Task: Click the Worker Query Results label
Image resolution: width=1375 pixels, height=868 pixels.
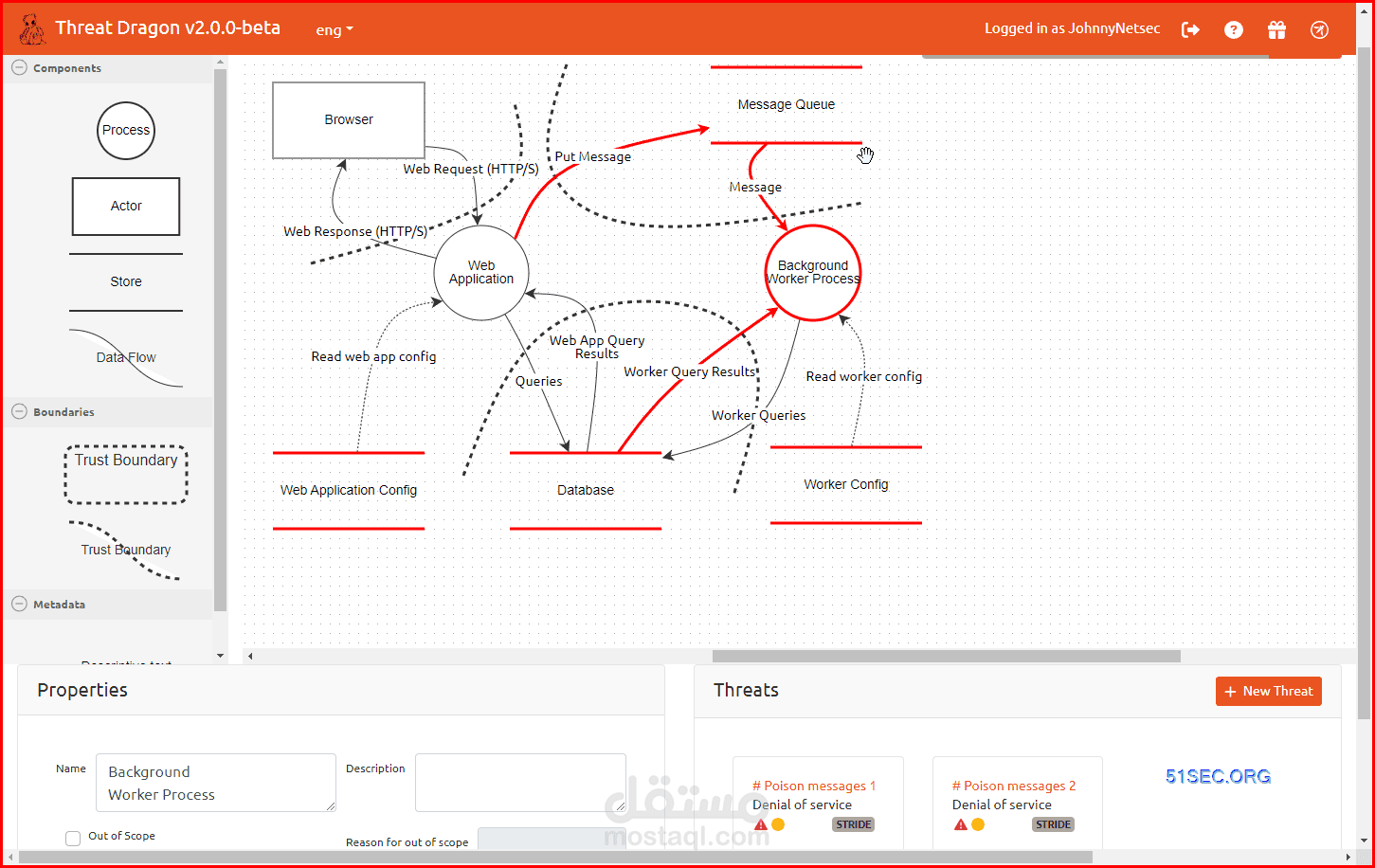Action: [690, 372]
